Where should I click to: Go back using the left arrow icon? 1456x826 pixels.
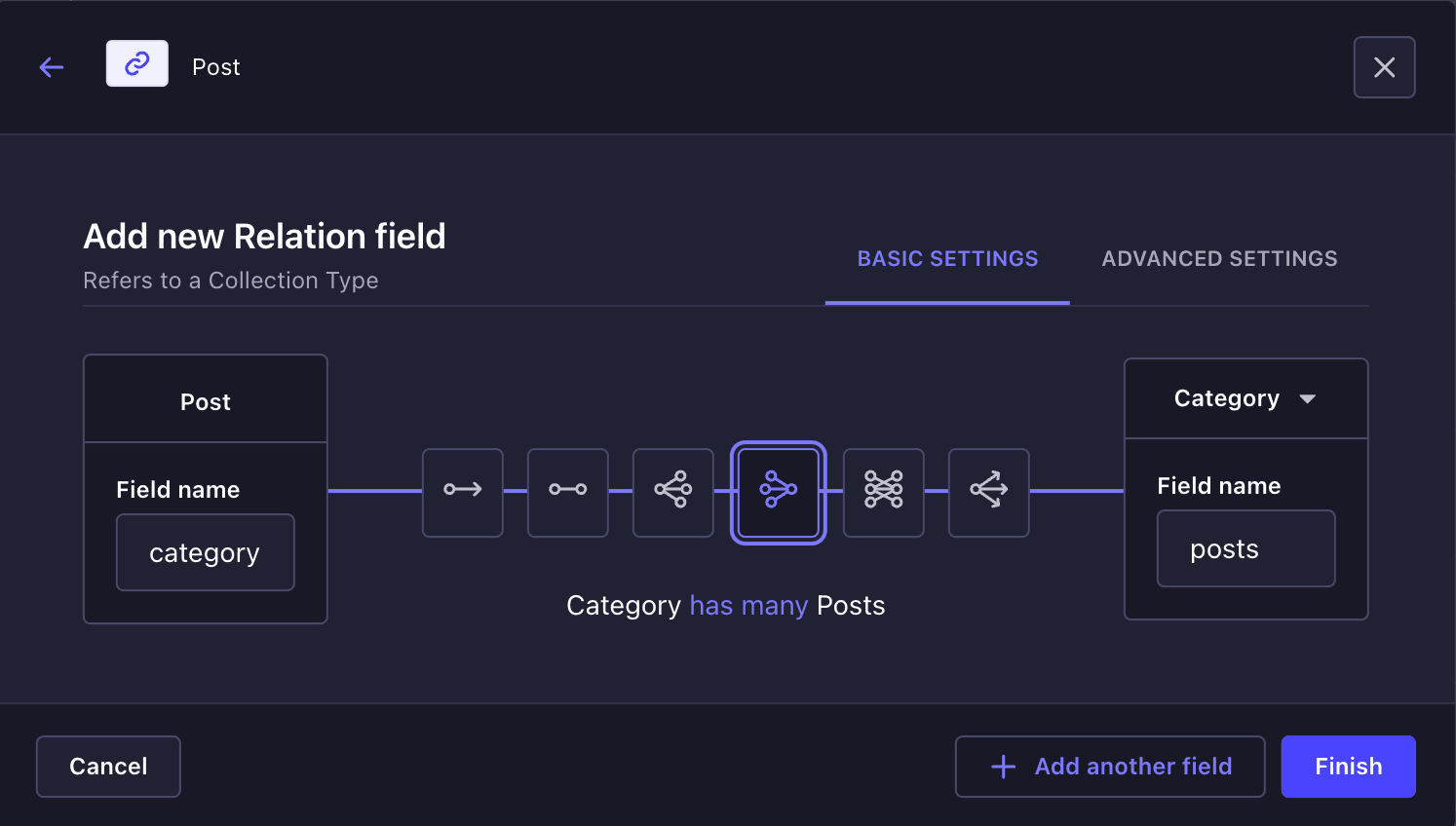pyautogui.click(x=52, y=67)
